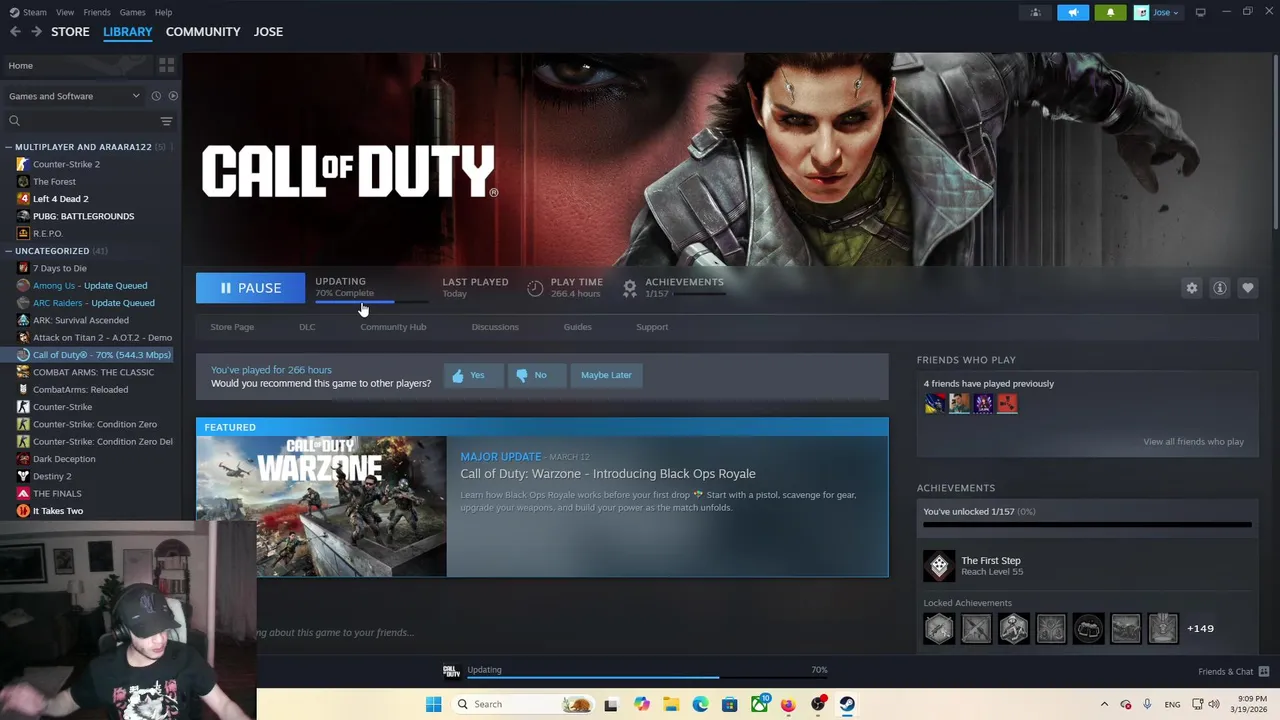Collapse UNCATEGORIZED collection
This screenshot has height=720, width=1280.
(8, 251)
